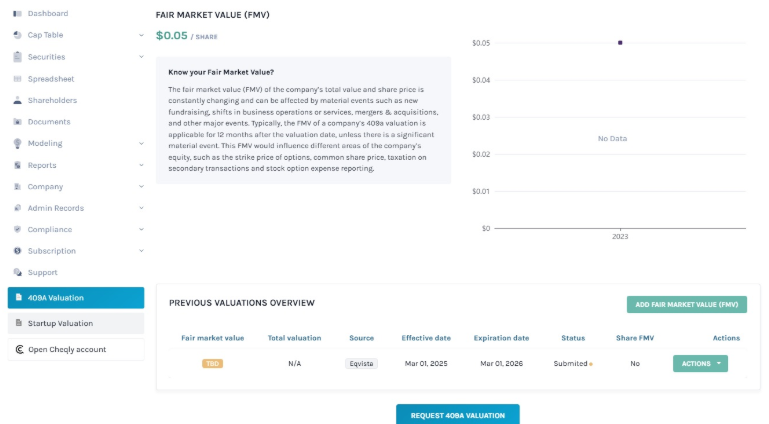Click the Spreadsheet grid icon
This screenshot has height=424, width=769.
click(x=18, y=79)
